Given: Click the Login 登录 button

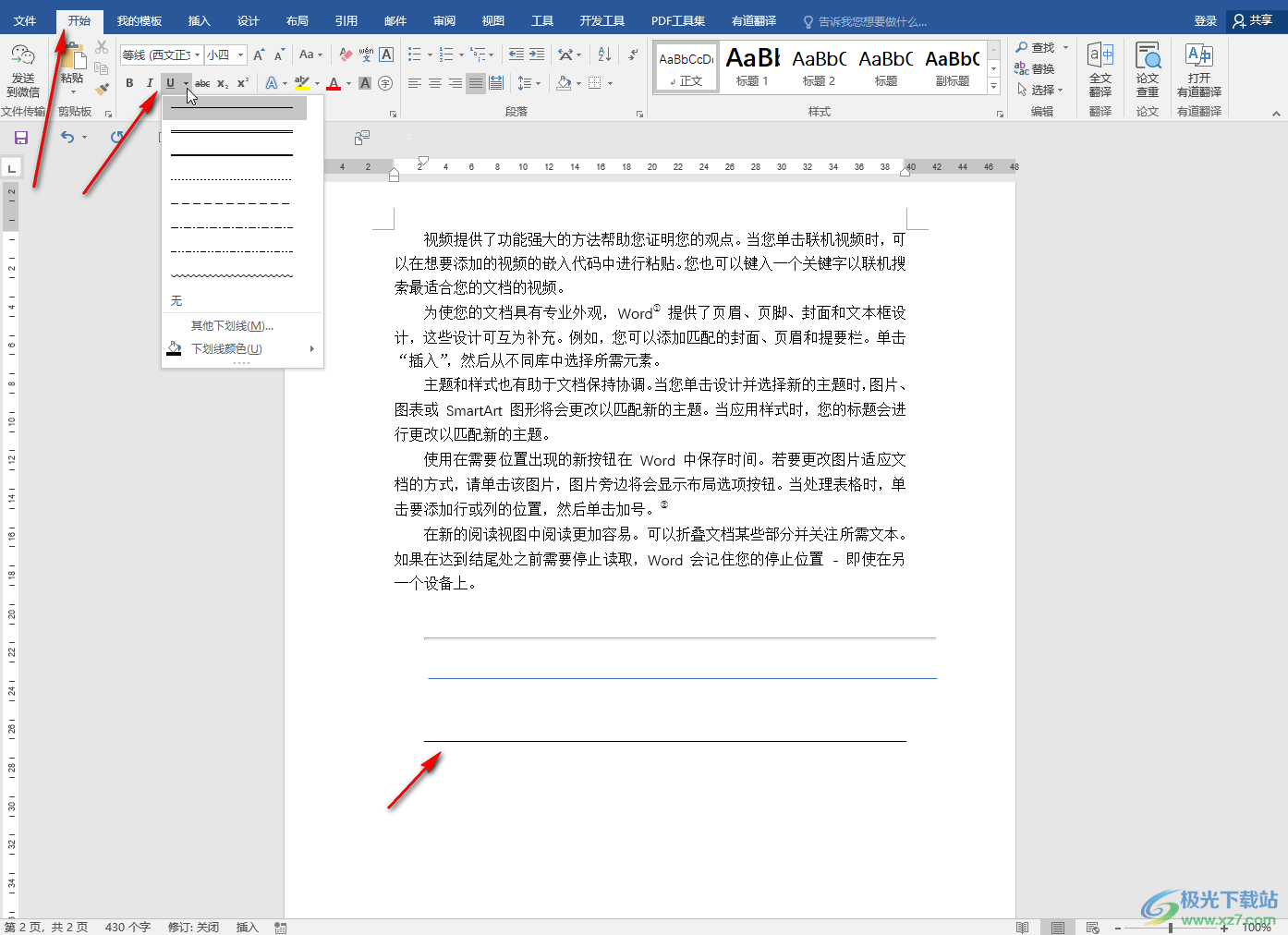Looking at the screenshot, I should pyautogui.click(x=1206, y=20).
